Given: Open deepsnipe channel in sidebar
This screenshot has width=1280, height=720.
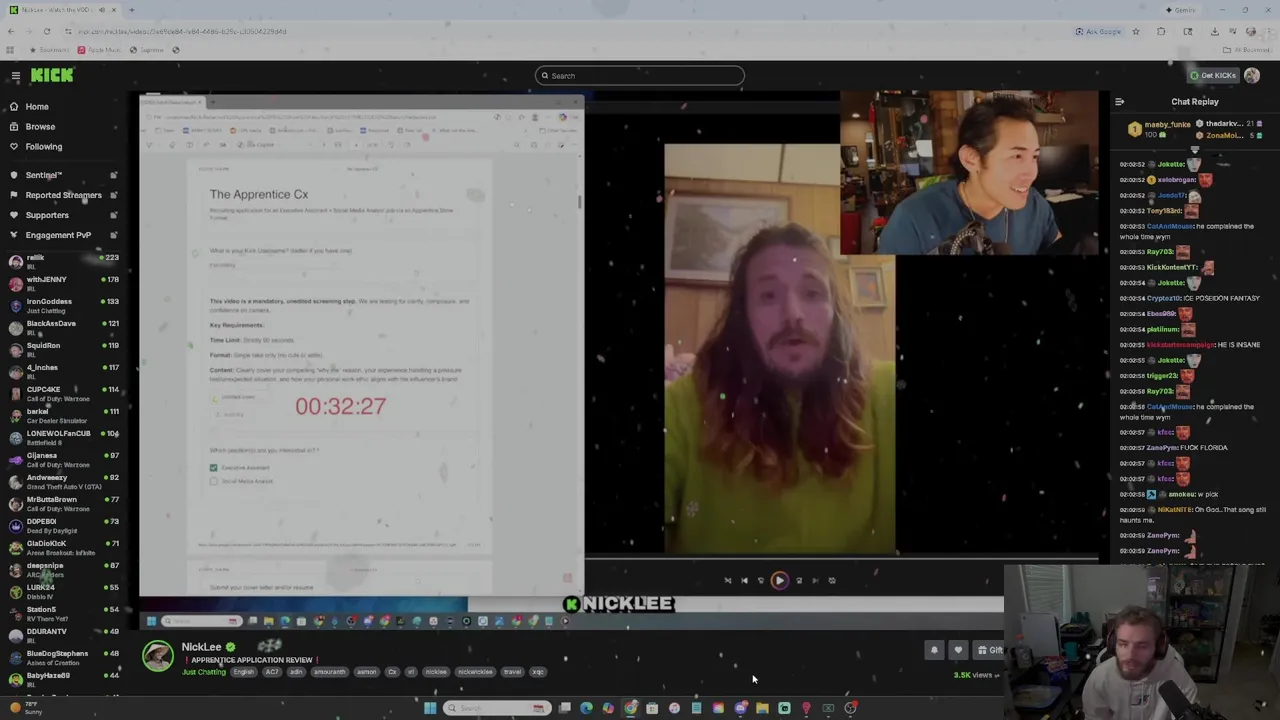Looking at the screenshot, I should pos(62,569).
